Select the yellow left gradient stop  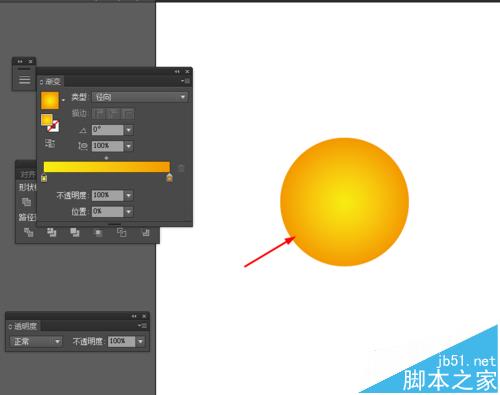(44, 178)
